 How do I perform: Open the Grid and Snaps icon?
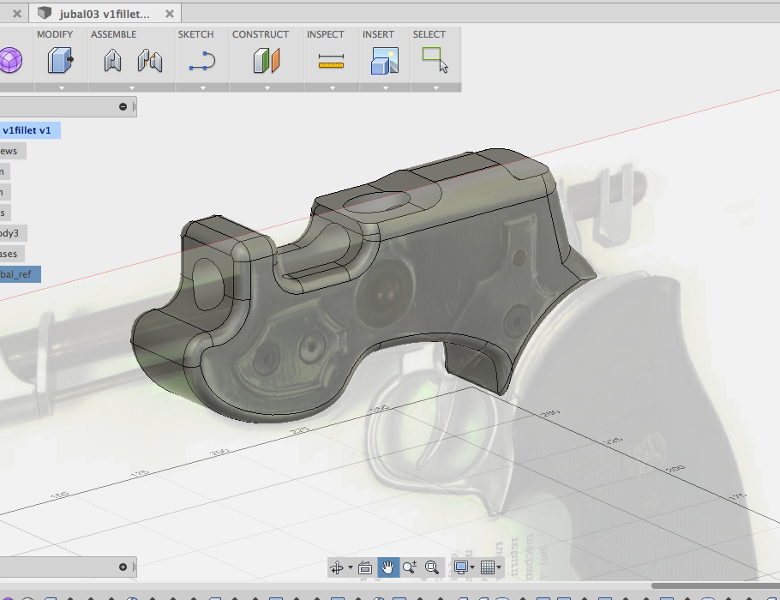click(488, 568)
